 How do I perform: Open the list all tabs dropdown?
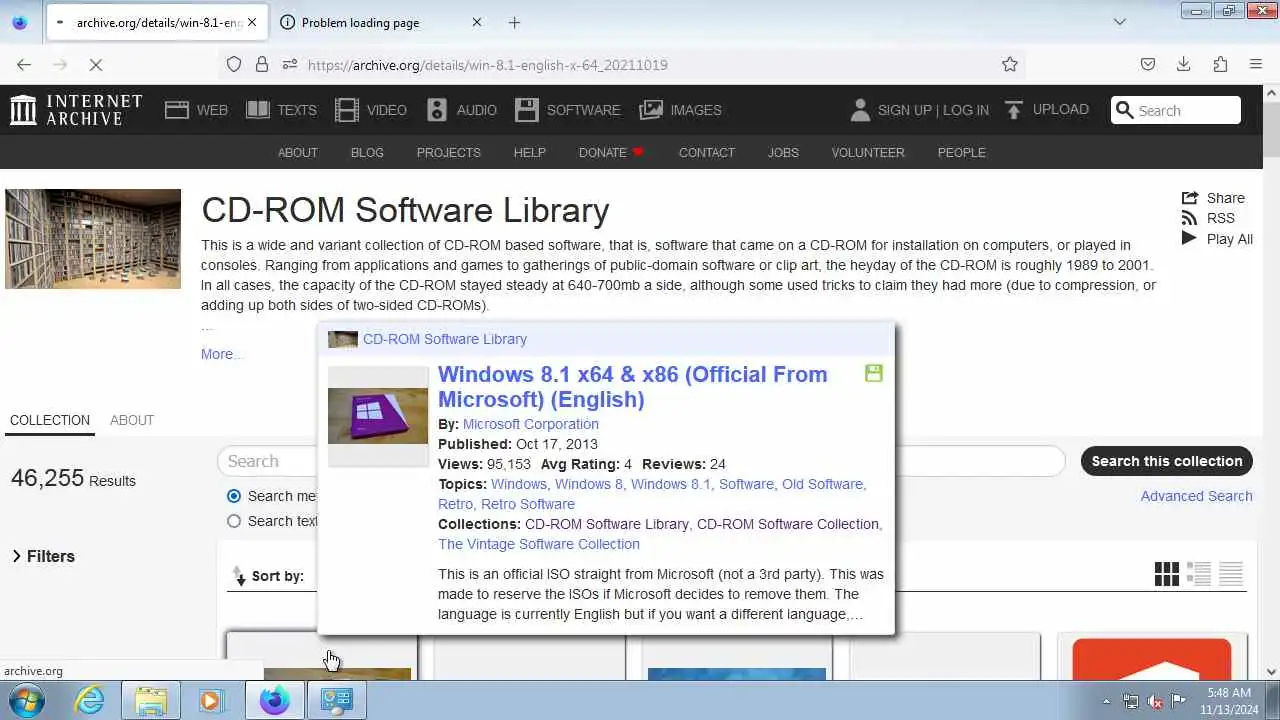coord(1120,22)
